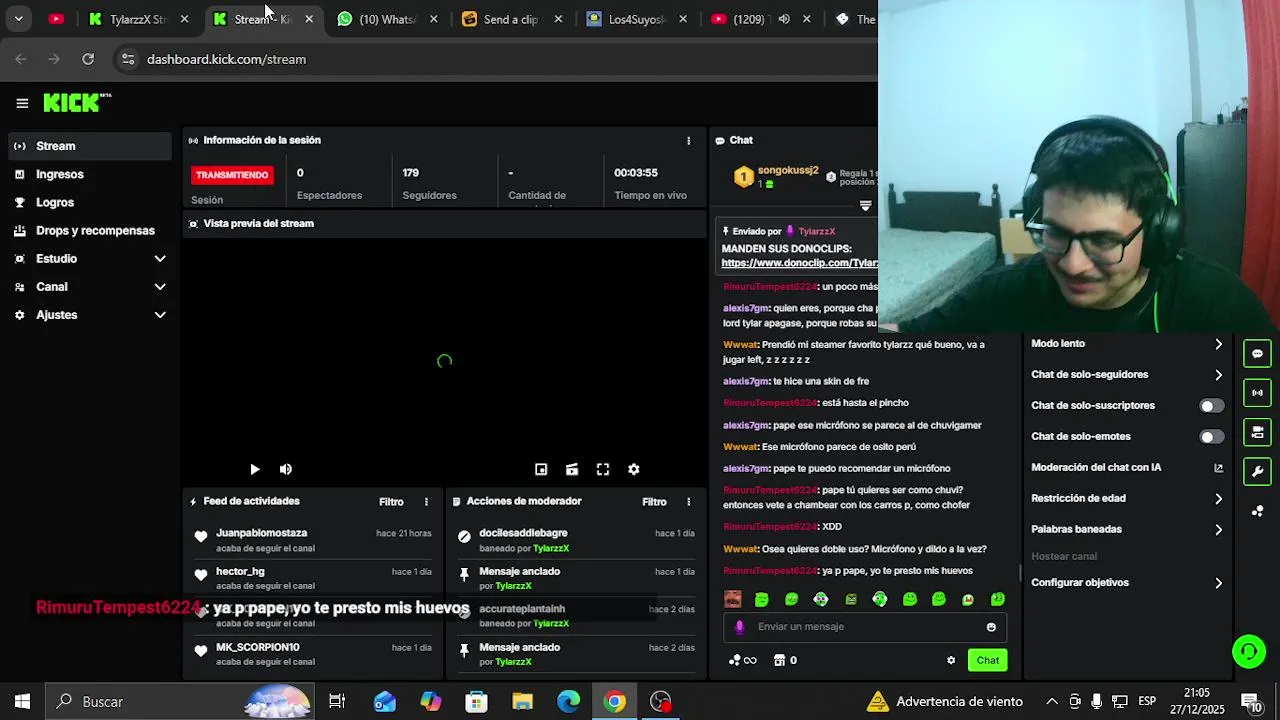Toggle Chat de solo-suscriptores
The width and height of the screenshot is (1280, 720).
(1211, 406)
